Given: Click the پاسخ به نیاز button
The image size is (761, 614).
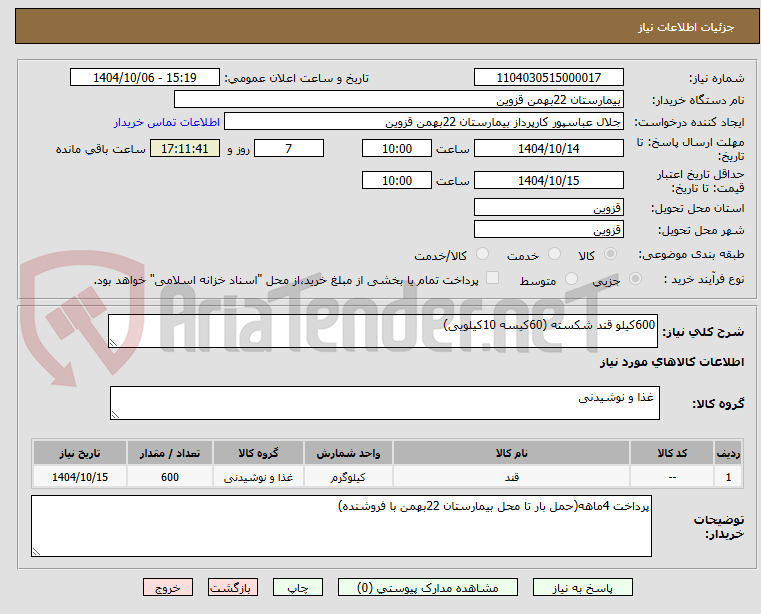Looking at the screenshot, I should click(x=582, y=587).
